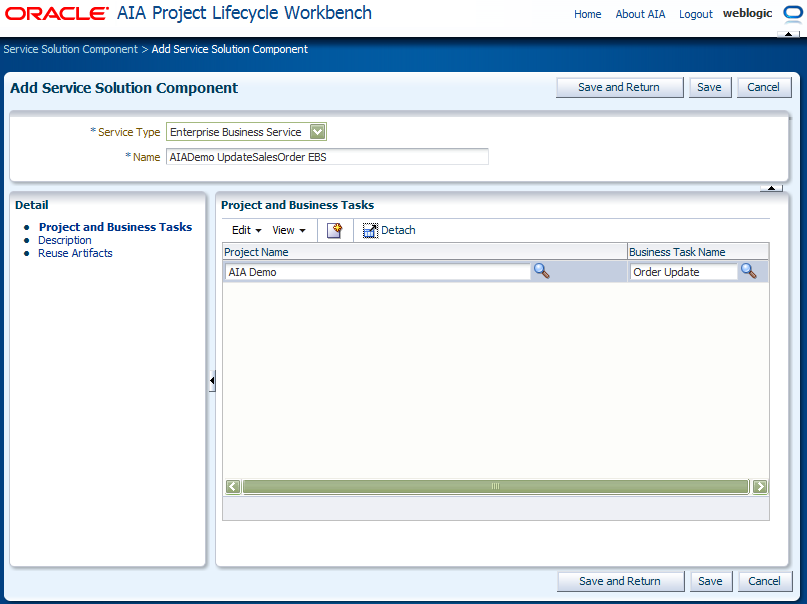807x604 pixels.
Task: Click the bottom Cancel button
Action: (765, 581)
